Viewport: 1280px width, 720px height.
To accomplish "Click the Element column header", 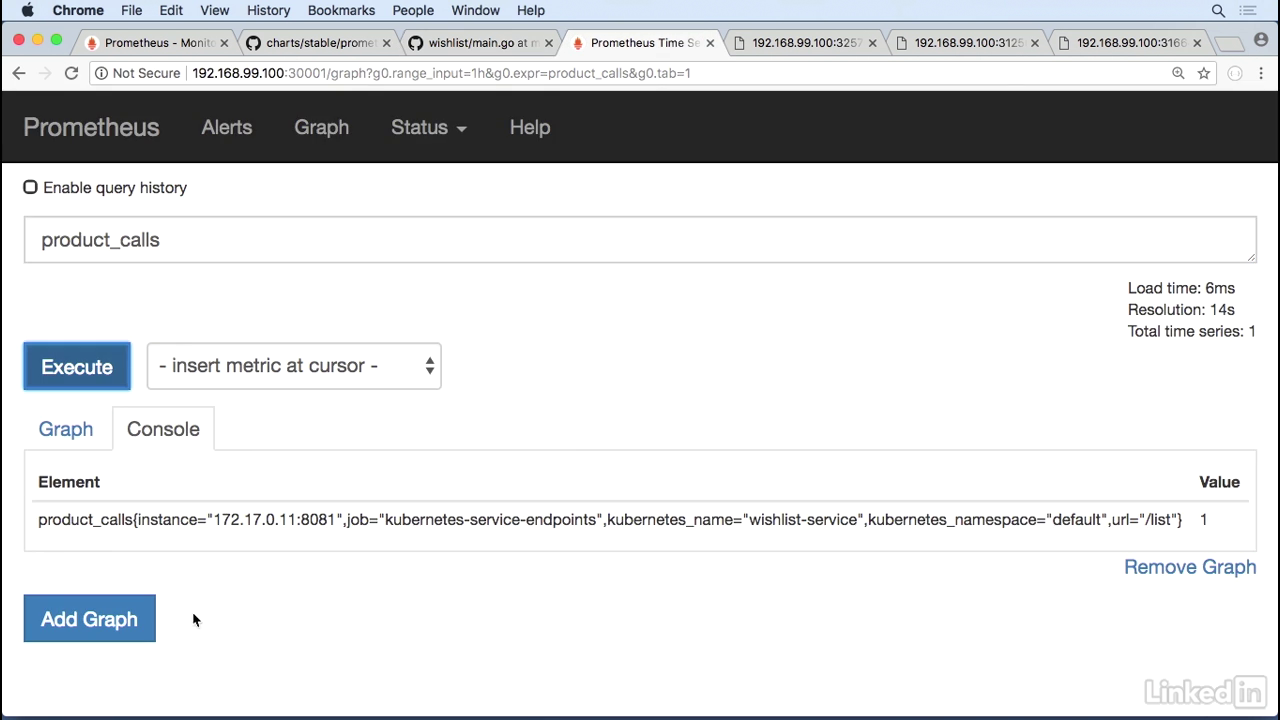I will tap(69, 482).
